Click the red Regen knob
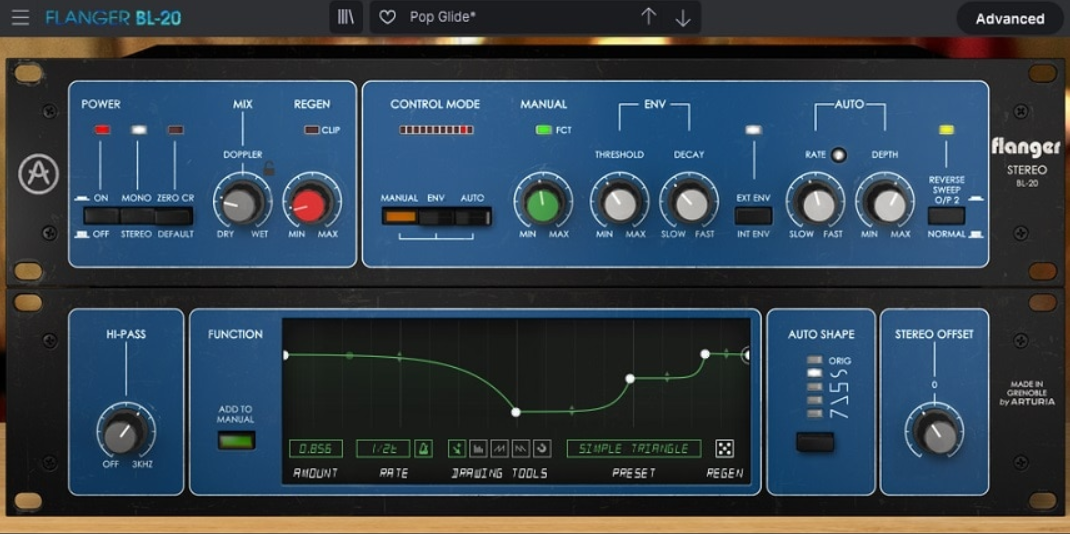This screenshot has height=534, width=1070. pos(310,203)
